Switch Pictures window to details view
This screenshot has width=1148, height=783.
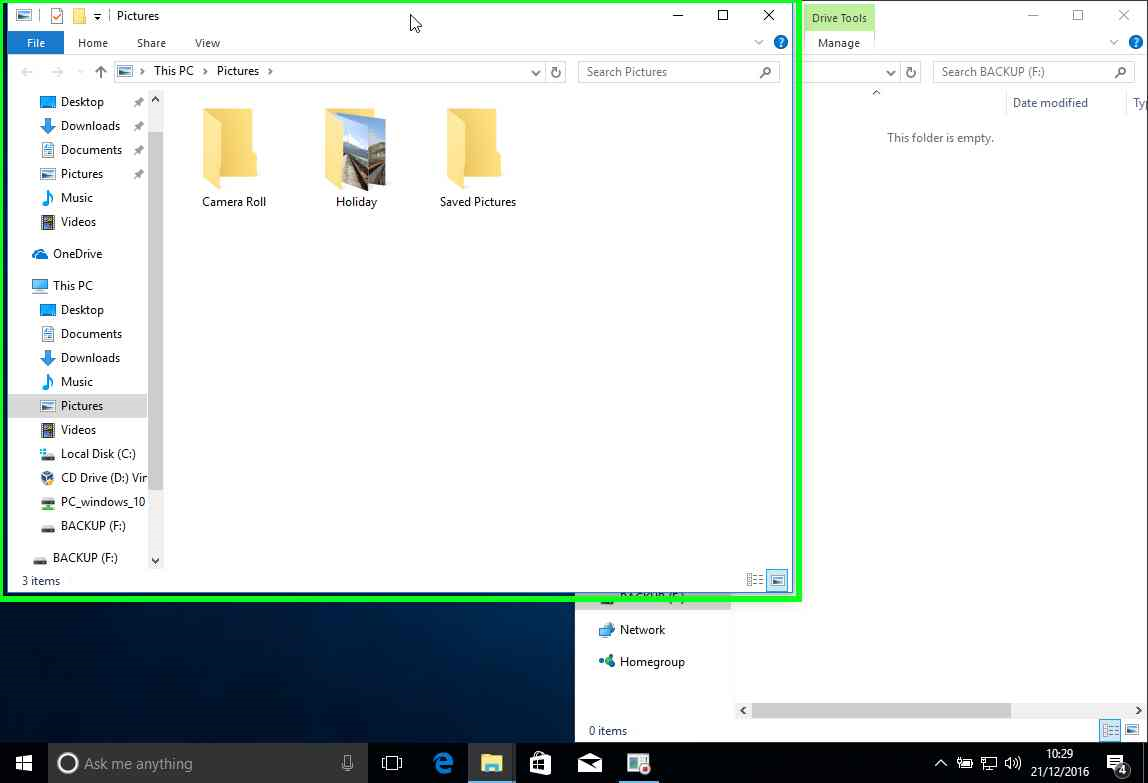click(754, 580)
